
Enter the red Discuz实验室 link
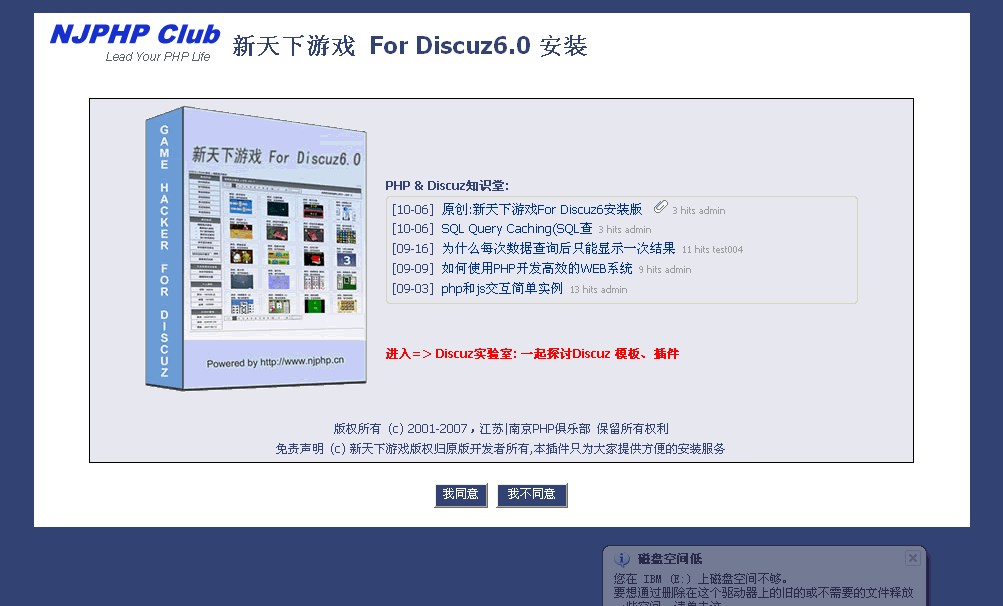pos(532,354)
